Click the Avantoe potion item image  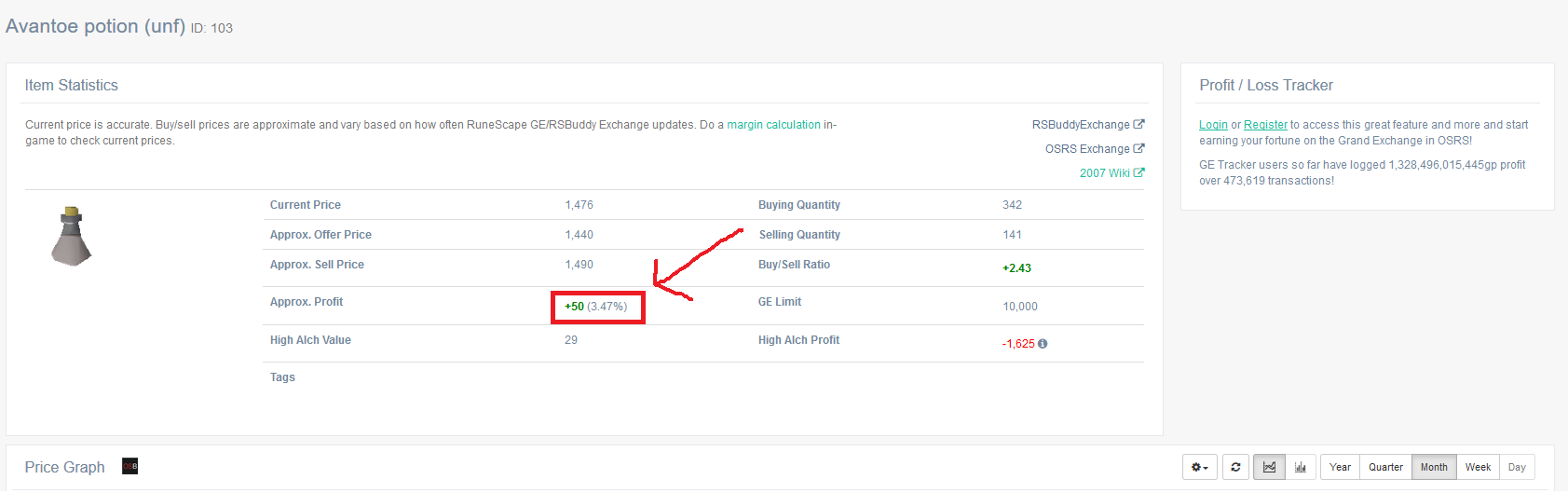(71, 236)
